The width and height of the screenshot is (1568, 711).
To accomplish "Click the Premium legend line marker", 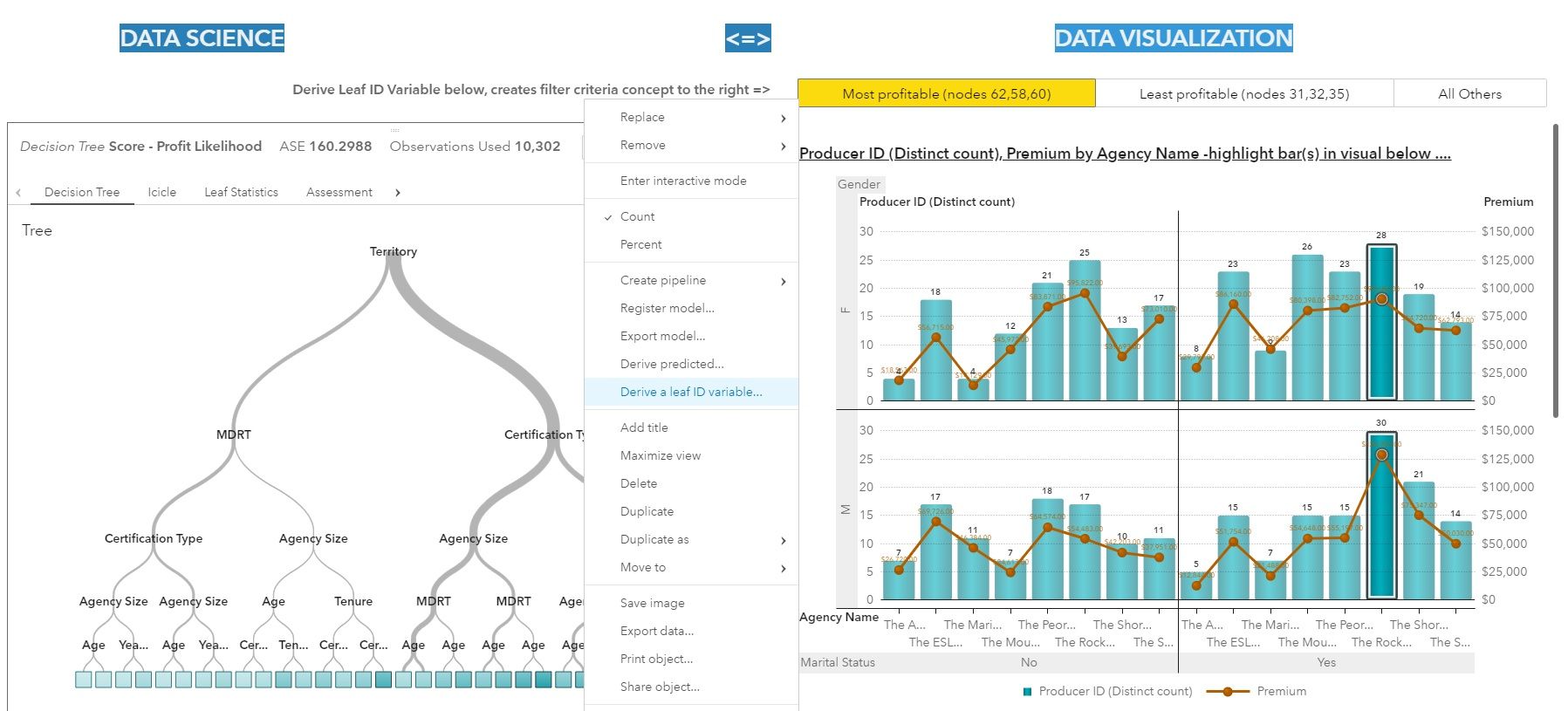I will click(x=1227, y=692).
